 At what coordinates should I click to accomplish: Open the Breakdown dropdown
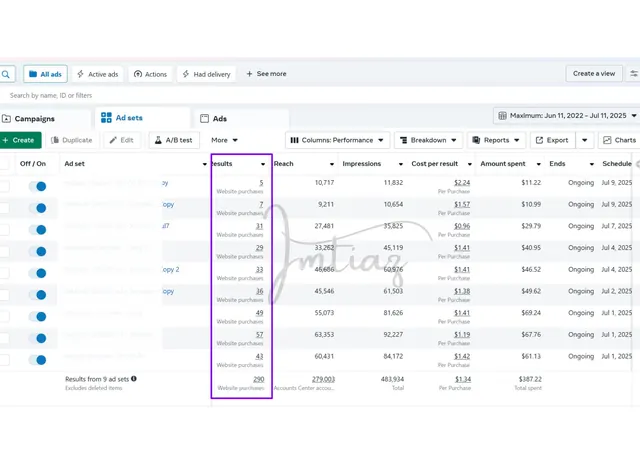point(428,140)
